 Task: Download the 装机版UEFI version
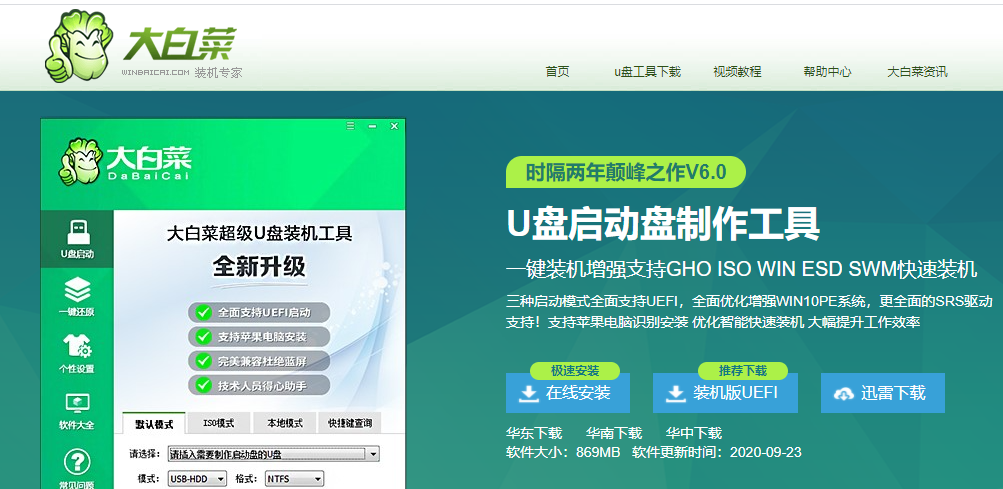pos(725,393)
